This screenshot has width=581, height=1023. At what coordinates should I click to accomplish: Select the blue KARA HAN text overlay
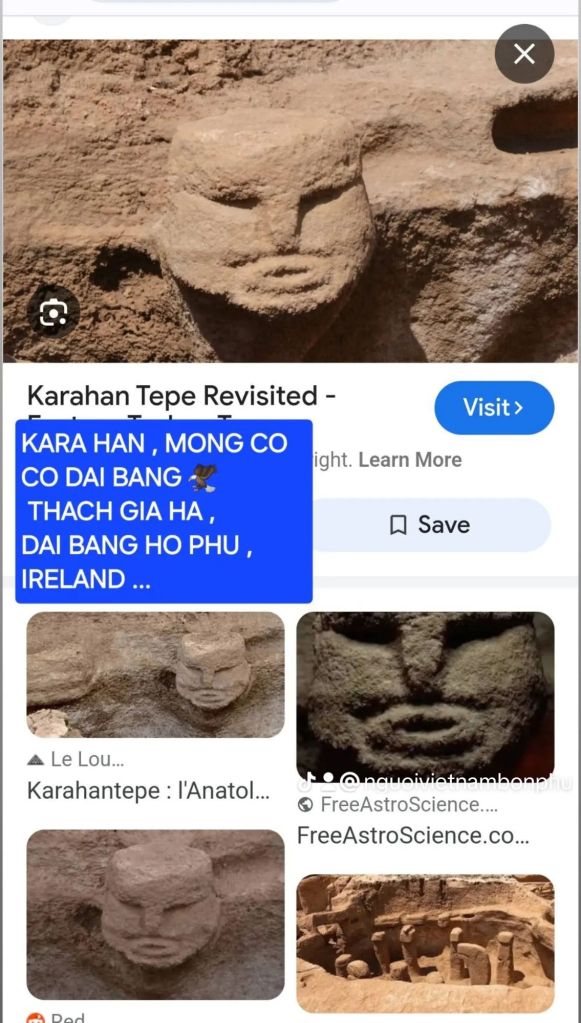[164, 511]
